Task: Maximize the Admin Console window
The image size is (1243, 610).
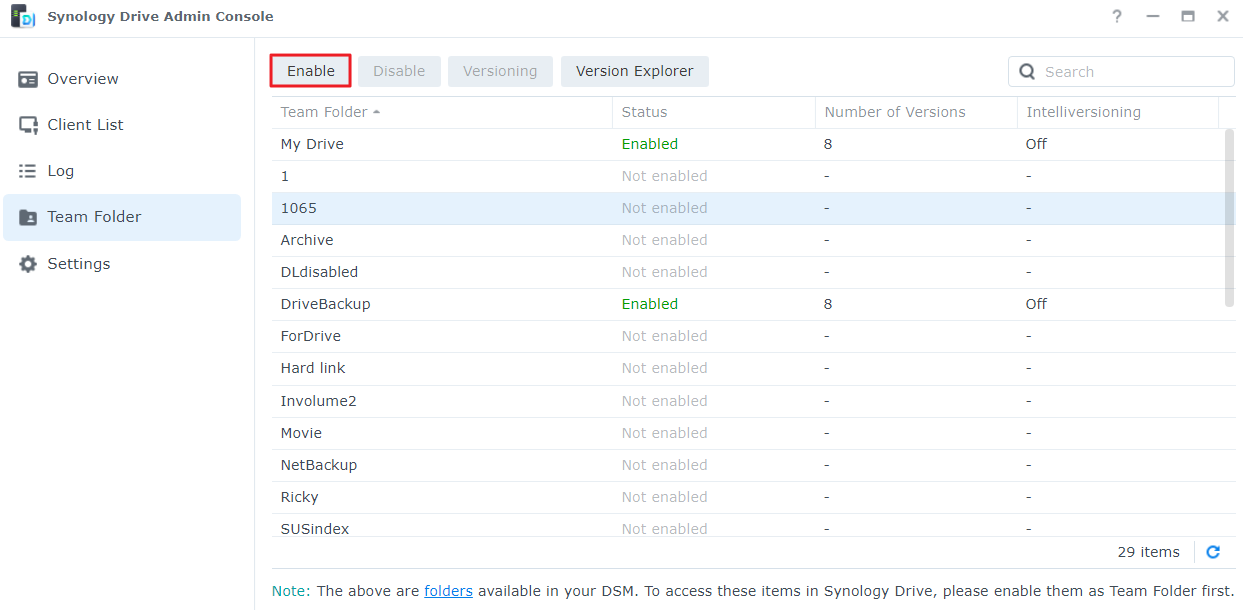Action: tap(1188, 16)
